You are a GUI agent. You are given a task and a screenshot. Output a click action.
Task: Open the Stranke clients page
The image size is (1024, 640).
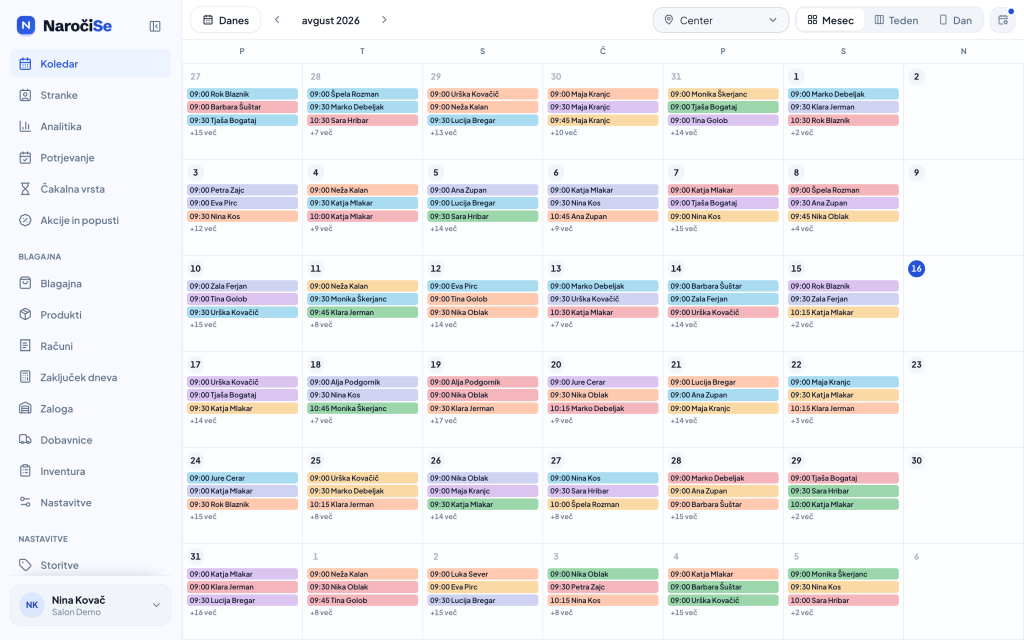pos(91,95)
